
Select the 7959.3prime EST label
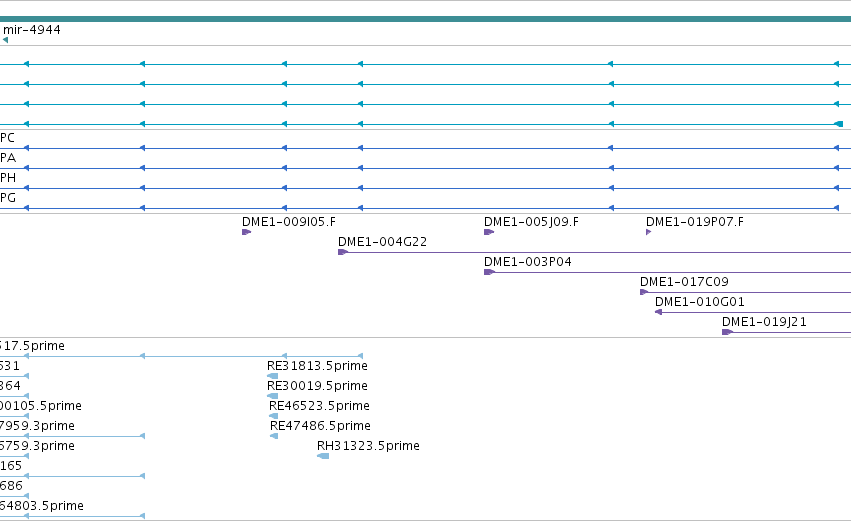point(37,427)
